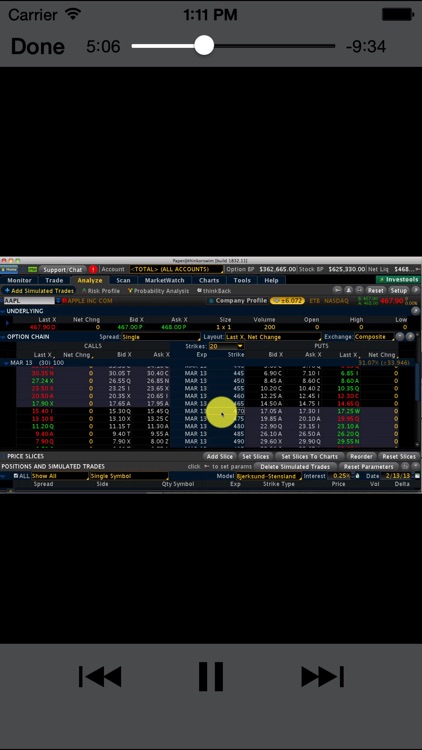Click the 17.30 I put ask
422x750 pixels.
(309, 411)
